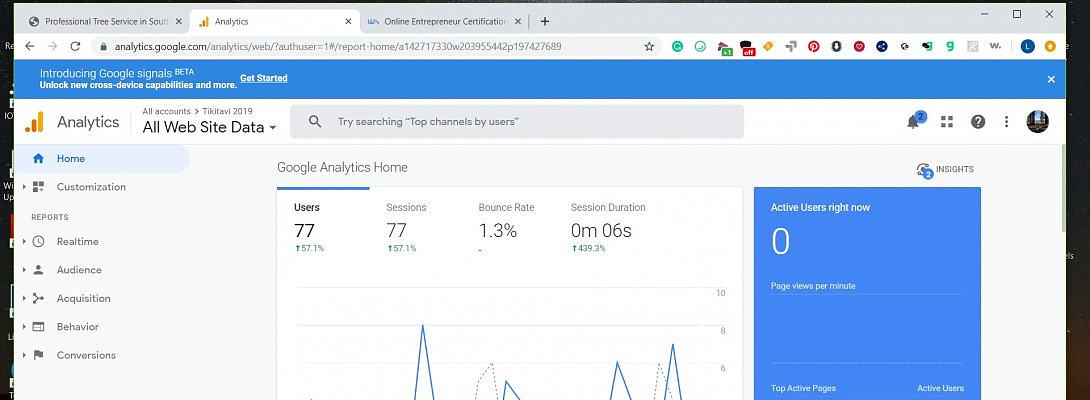The image size is (1090, 400).
Task: Click the help question mark icon
Action: (978, 122)
